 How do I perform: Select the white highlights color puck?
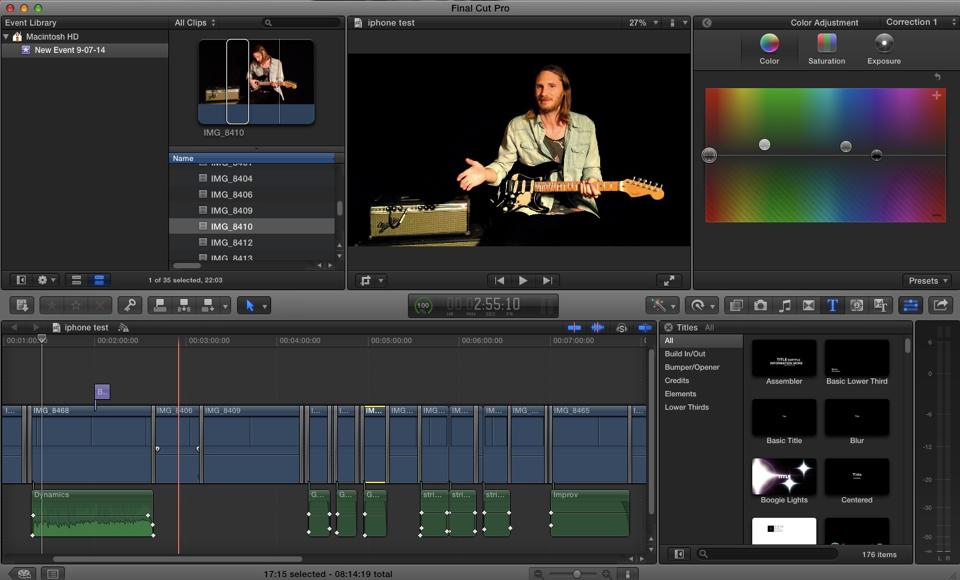(764, 145)
